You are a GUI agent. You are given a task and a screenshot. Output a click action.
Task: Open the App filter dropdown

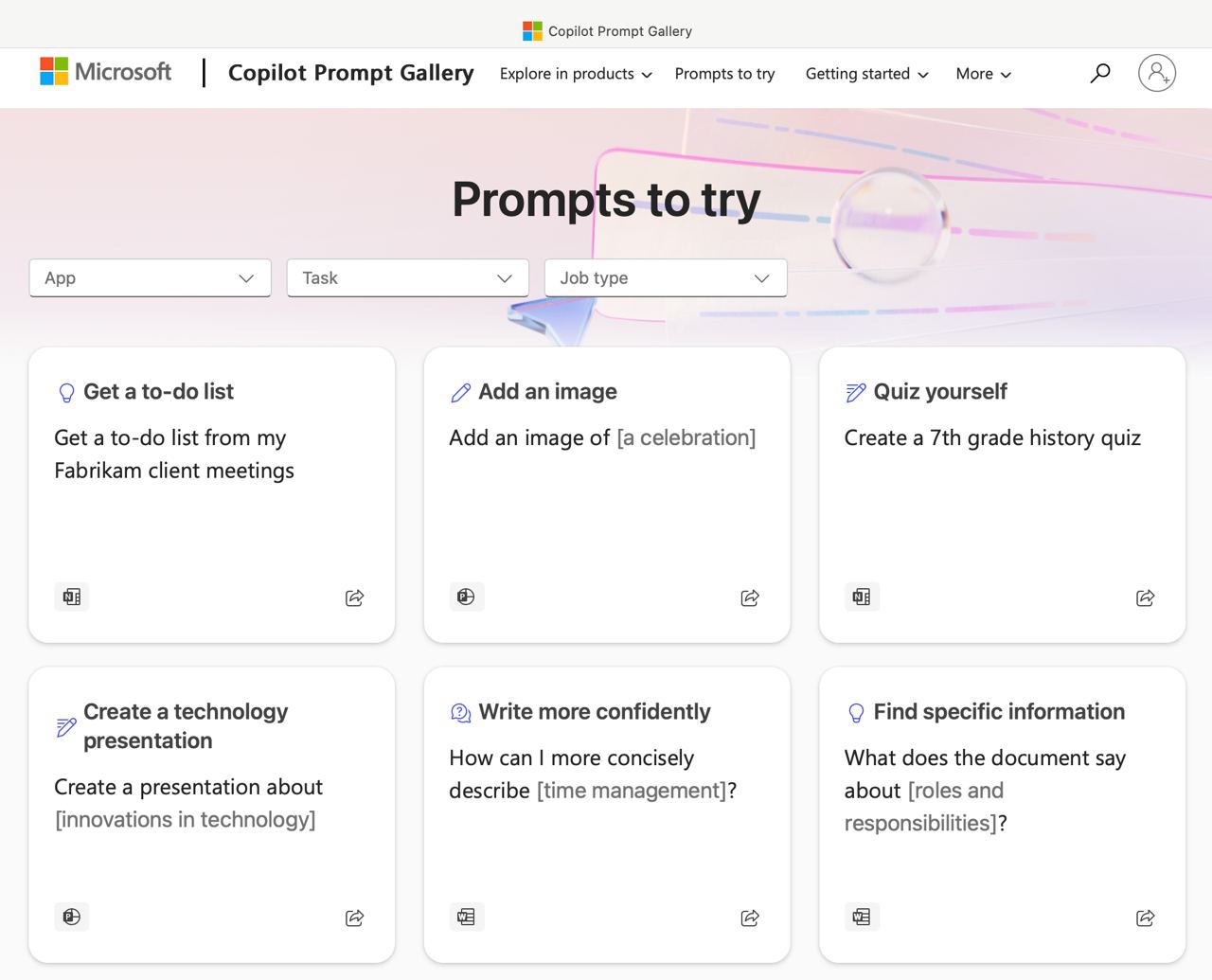[x=151, y=278]
